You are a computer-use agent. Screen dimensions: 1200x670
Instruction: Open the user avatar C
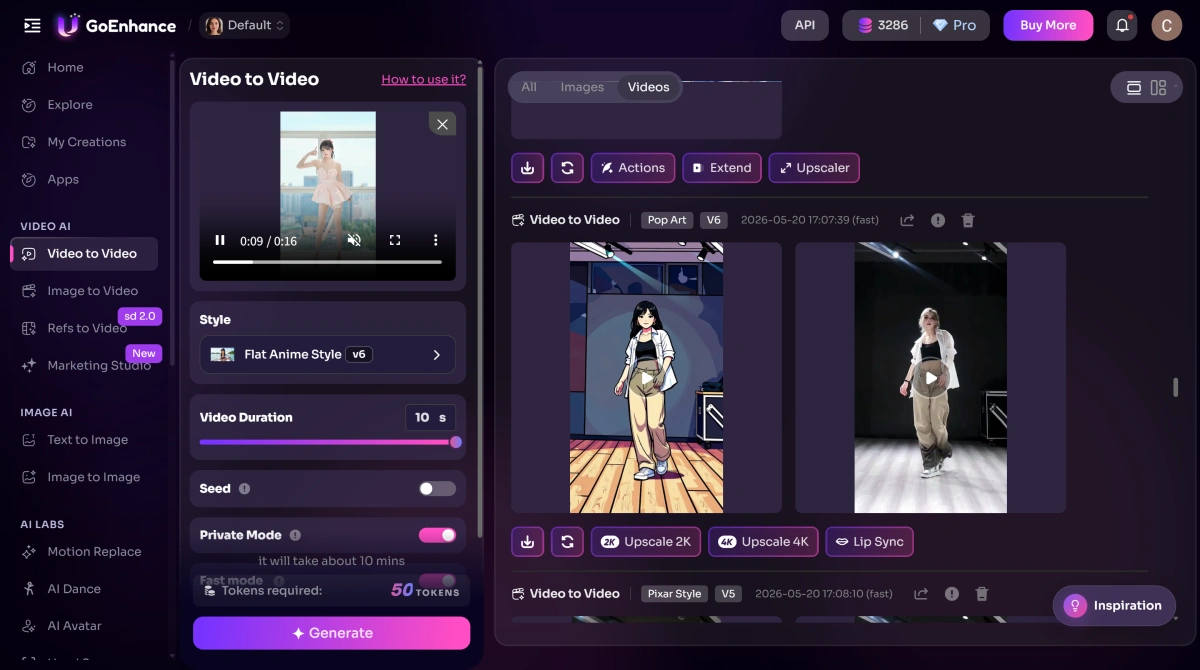coord(1166,26)
